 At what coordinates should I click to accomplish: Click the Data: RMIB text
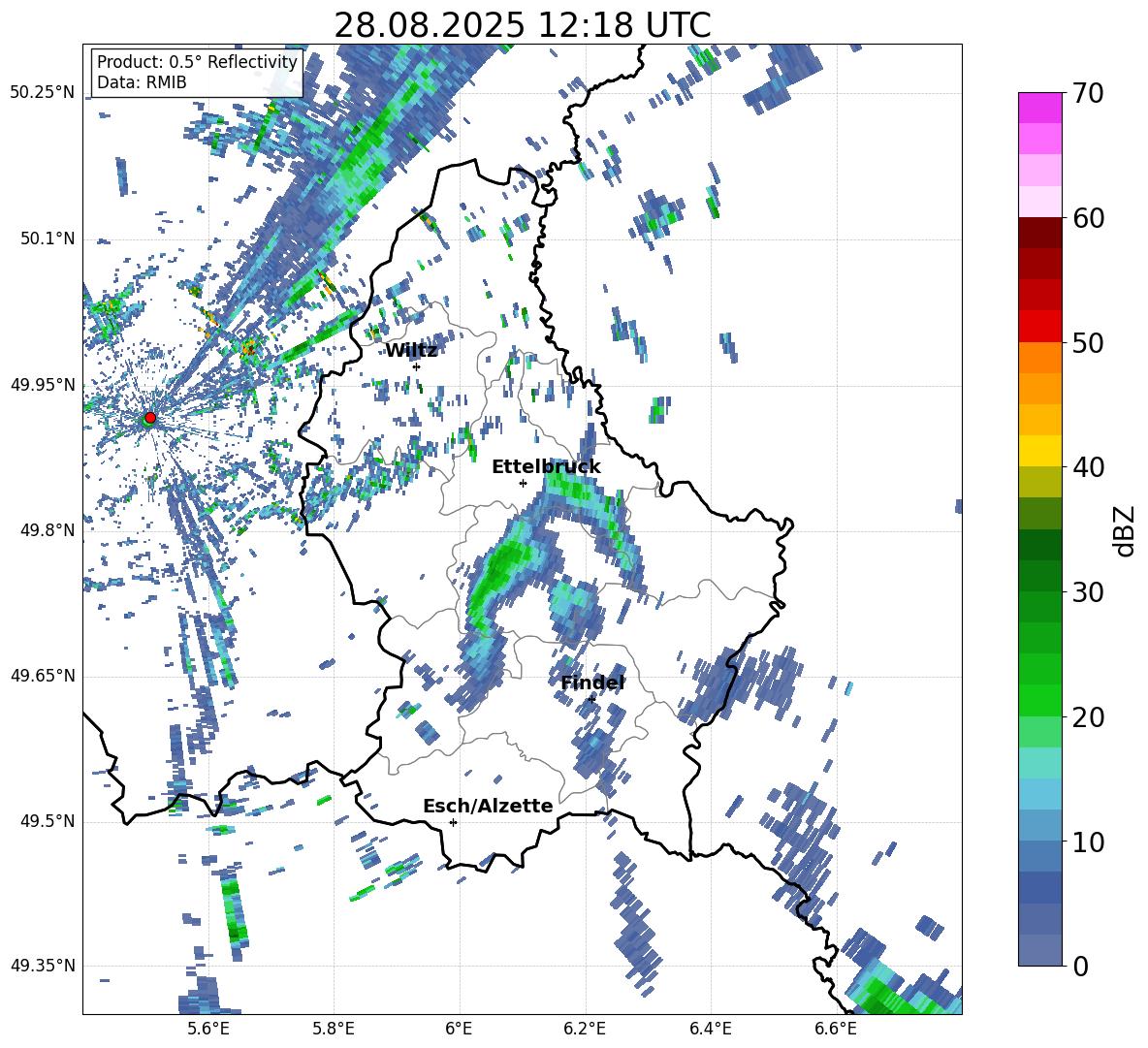(x=142, y=82)
